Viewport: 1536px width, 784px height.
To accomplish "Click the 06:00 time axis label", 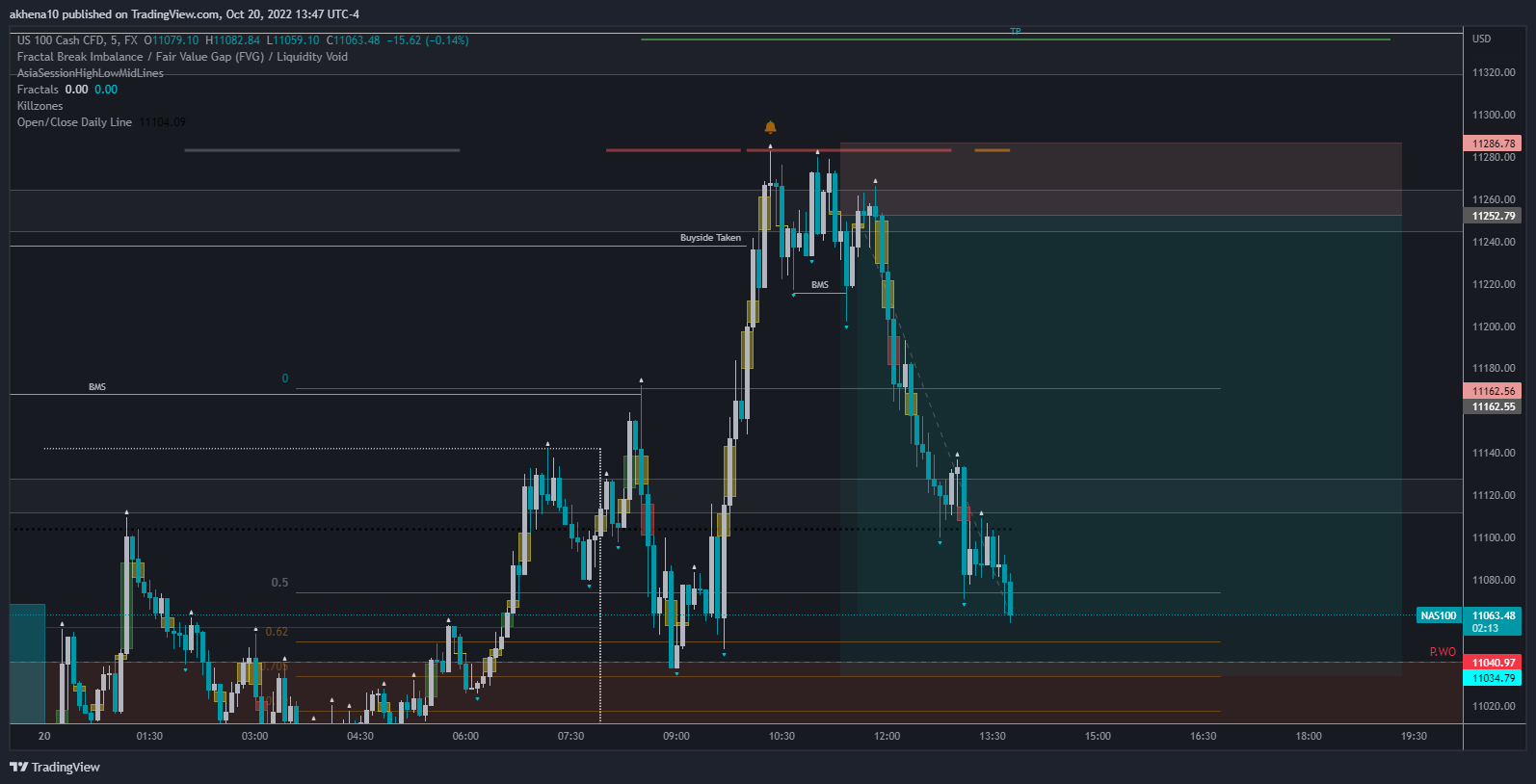I will click(x=465, y=736).
